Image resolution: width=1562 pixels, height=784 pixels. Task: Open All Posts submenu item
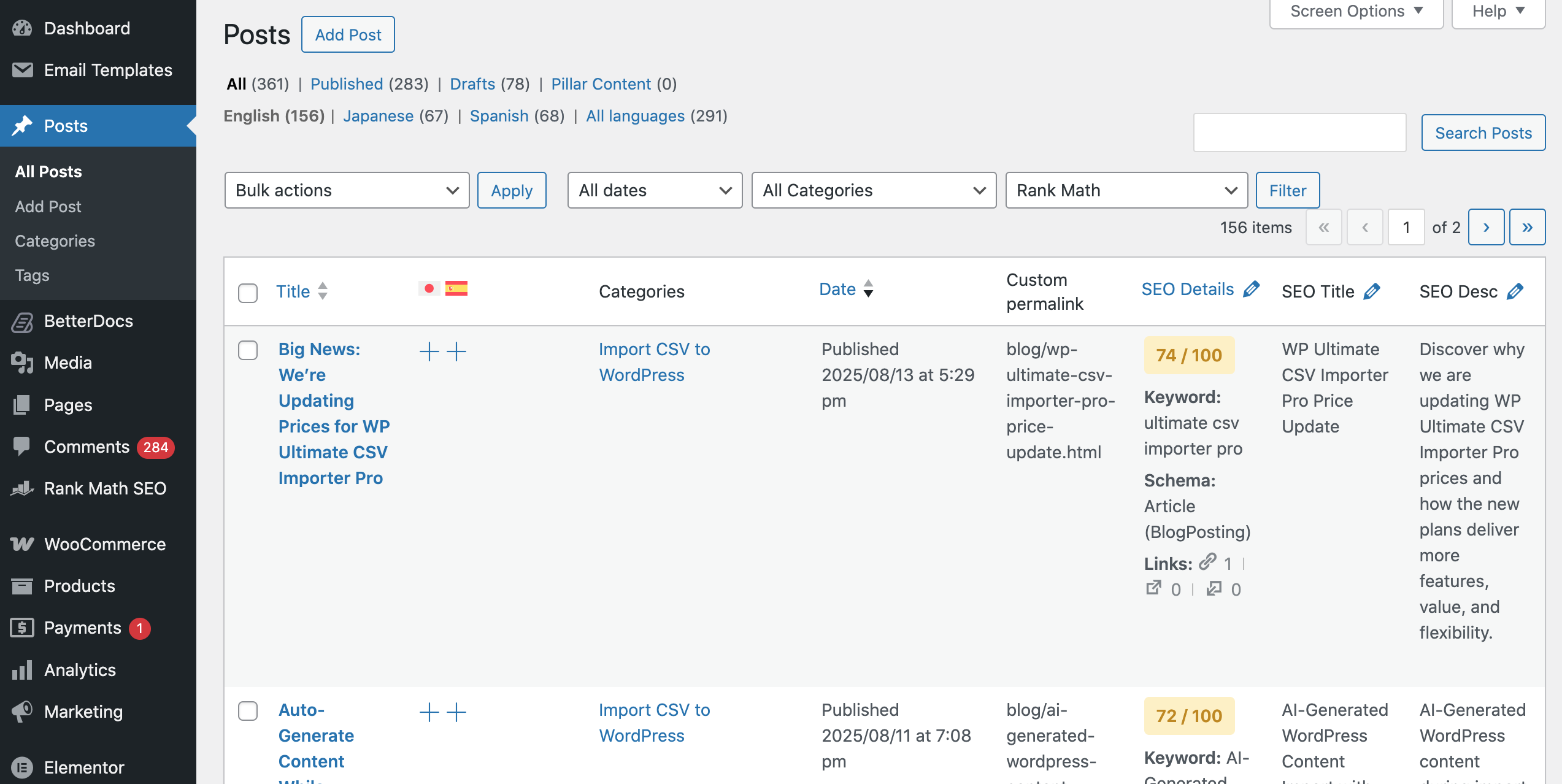[48, 172]
